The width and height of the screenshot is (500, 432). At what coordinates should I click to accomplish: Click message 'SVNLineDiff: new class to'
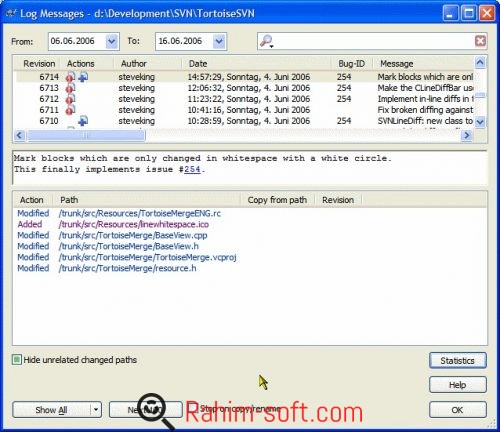coord(425,121)
